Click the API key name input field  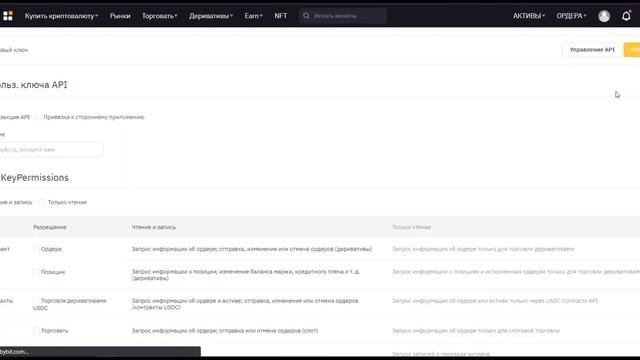[51, 150]
